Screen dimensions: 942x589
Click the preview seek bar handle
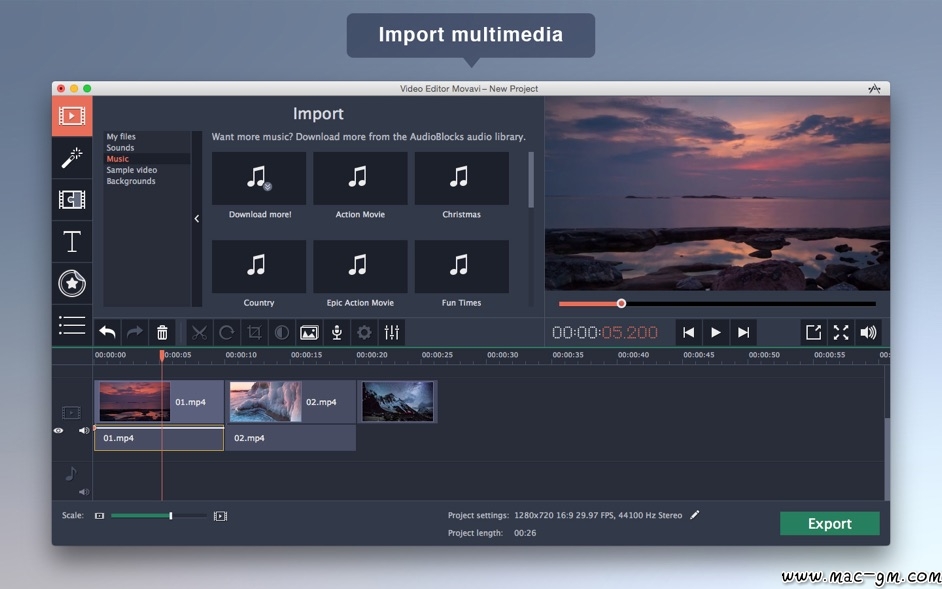pyautogui.click(x=621, y=304)
